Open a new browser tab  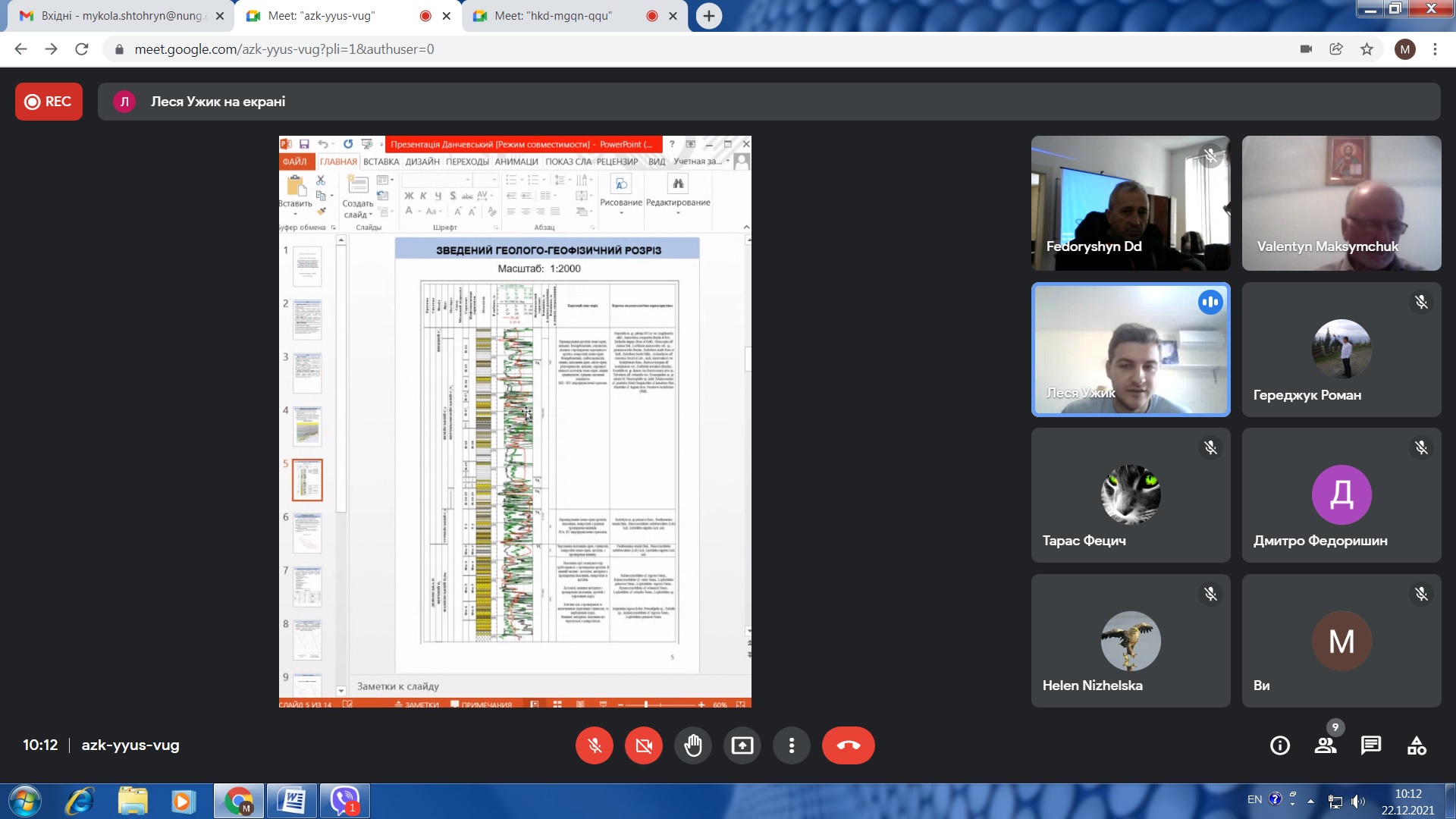click(x=708, y=16)
